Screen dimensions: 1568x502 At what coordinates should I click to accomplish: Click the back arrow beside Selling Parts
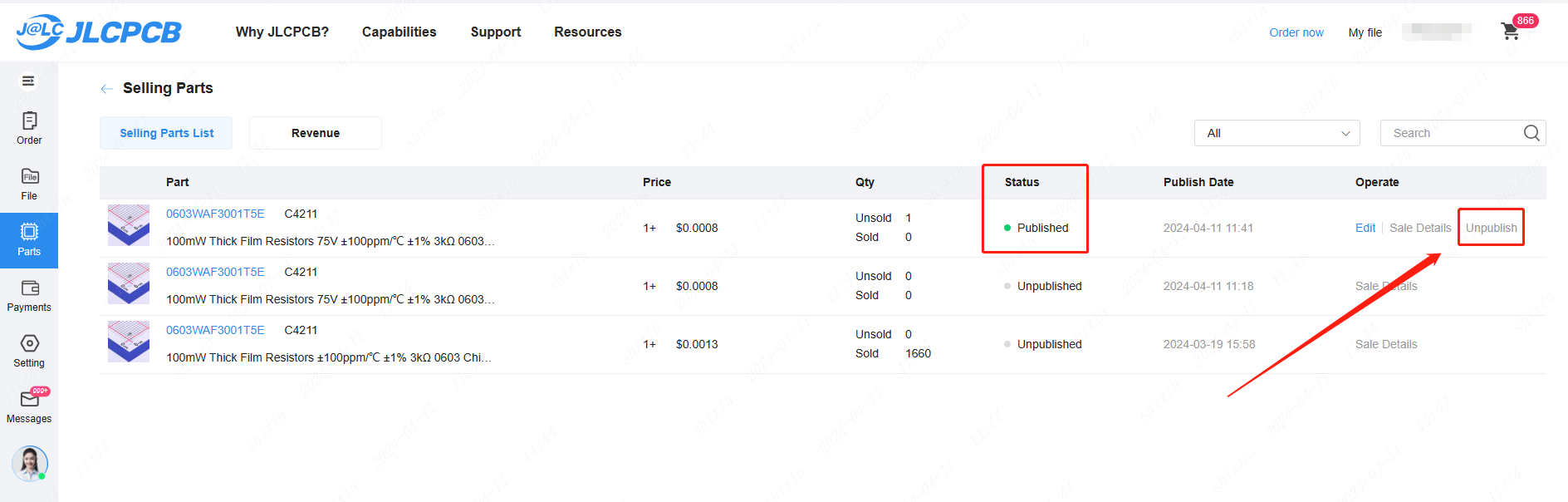(106, 88)
